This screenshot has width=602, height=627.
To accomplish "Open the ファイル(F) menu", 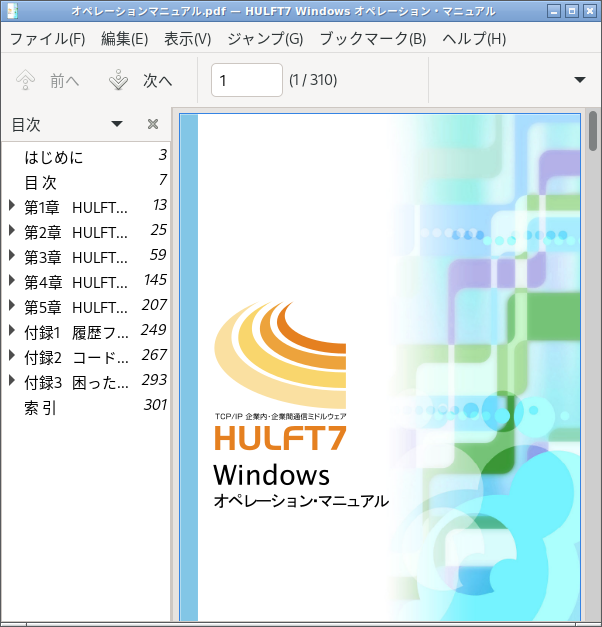I will (47, 39).
